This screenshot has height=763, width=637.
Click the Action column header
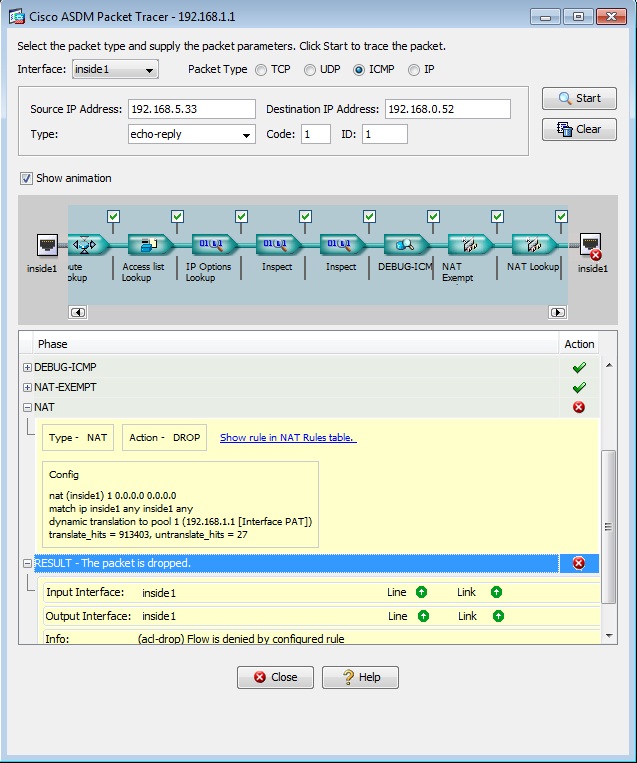(x=579, y=344)
